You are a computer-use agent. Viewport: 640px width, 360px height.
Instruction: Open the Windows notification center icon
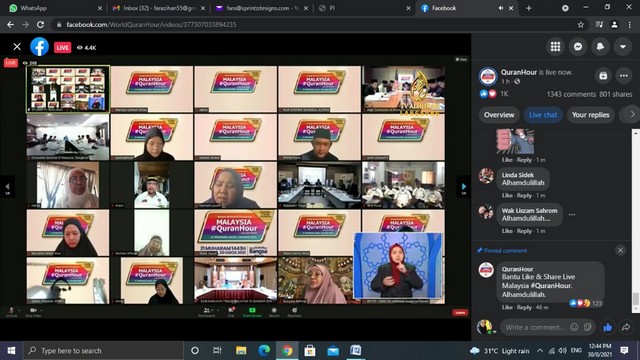click(x=624, y=350)
